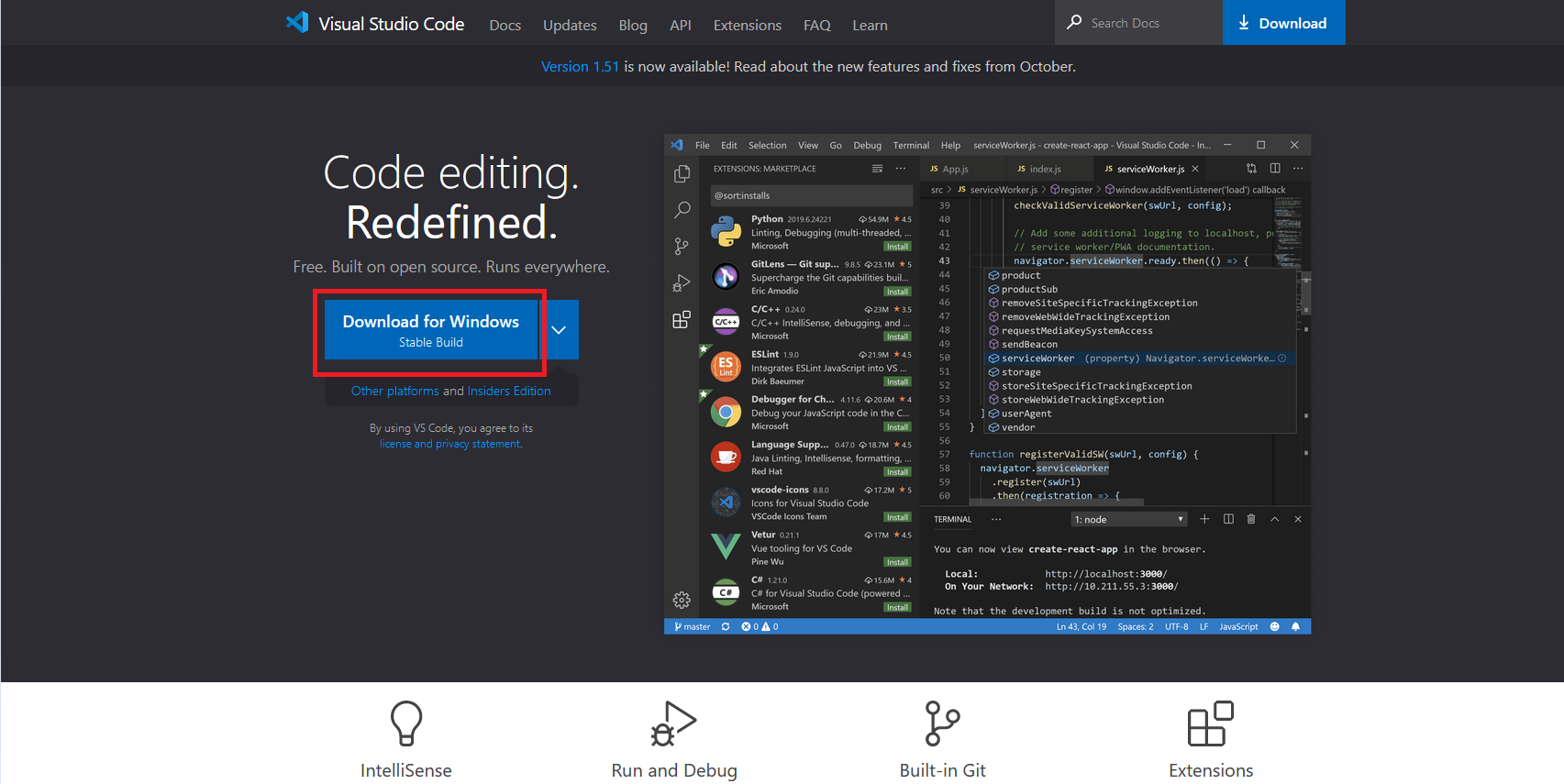1564x784 pixels.
Task: Open the FAQ nav item
Action: pos(817,25)
